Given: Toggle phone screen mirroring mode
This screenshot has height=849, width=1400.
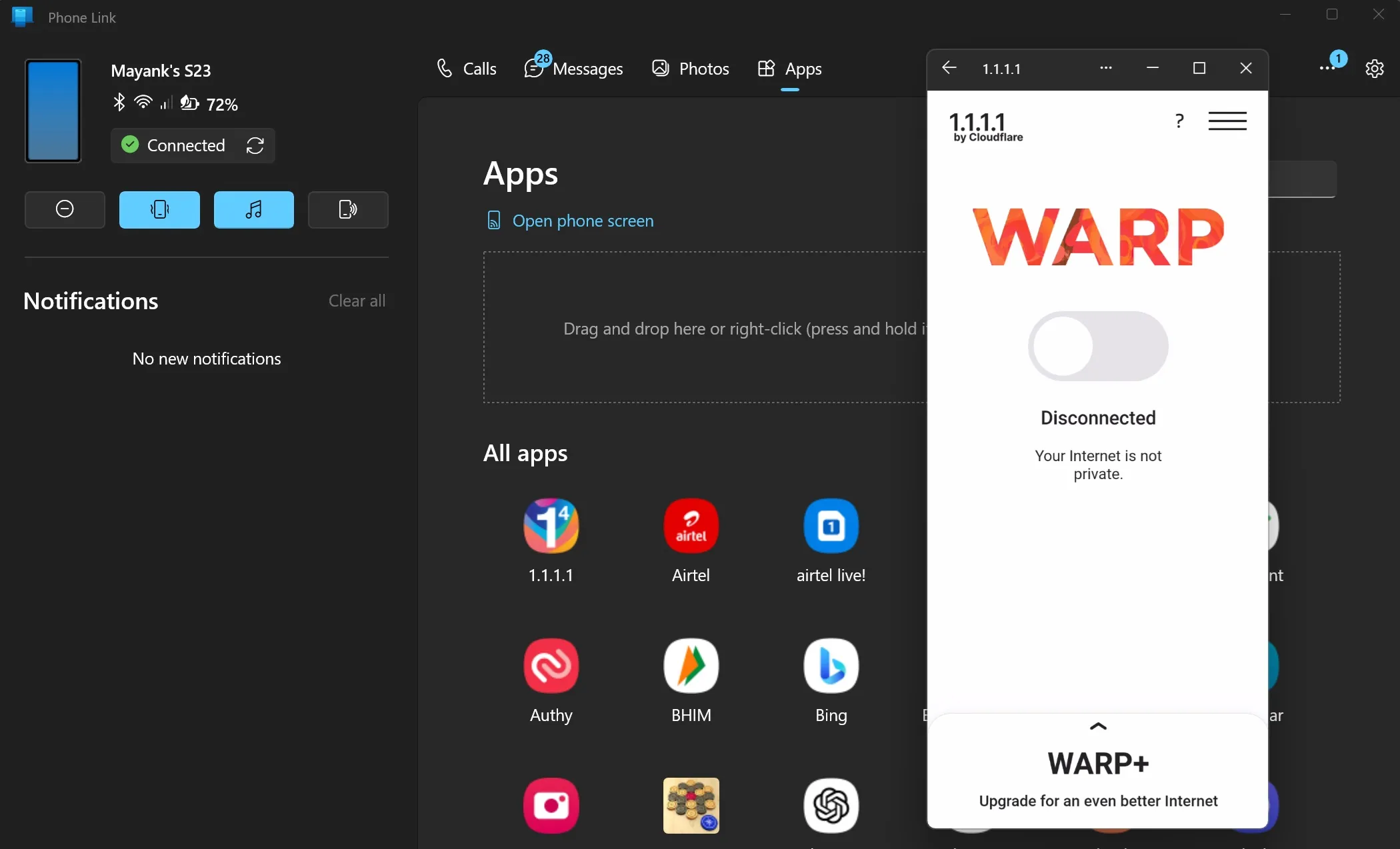Looking at the screenshot, I should pos(347,210).
